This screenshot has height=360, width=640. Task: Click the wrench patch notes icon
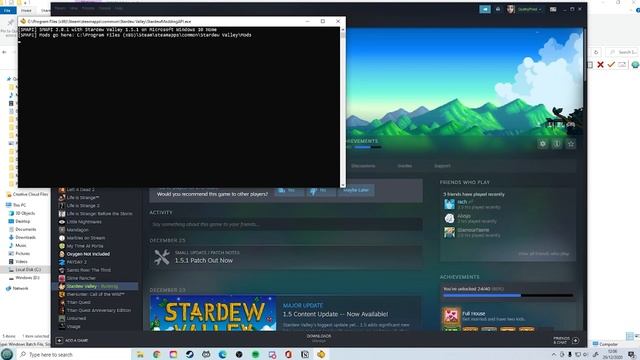point(162,258)
